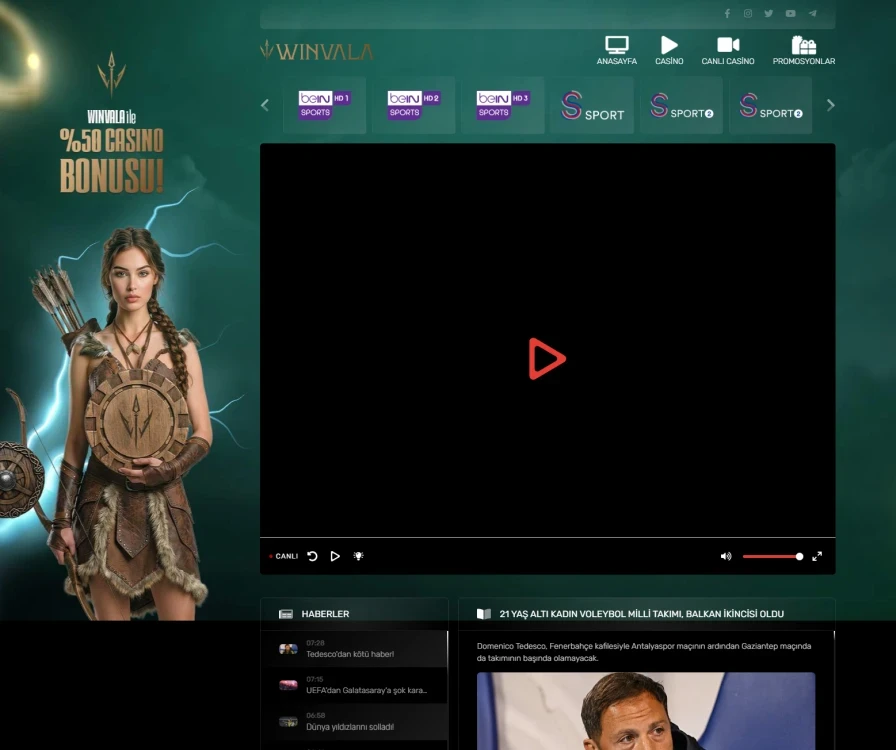896x750 pixels.
Task: Select the first S Sport 2 channel
Action: (681, 105)
